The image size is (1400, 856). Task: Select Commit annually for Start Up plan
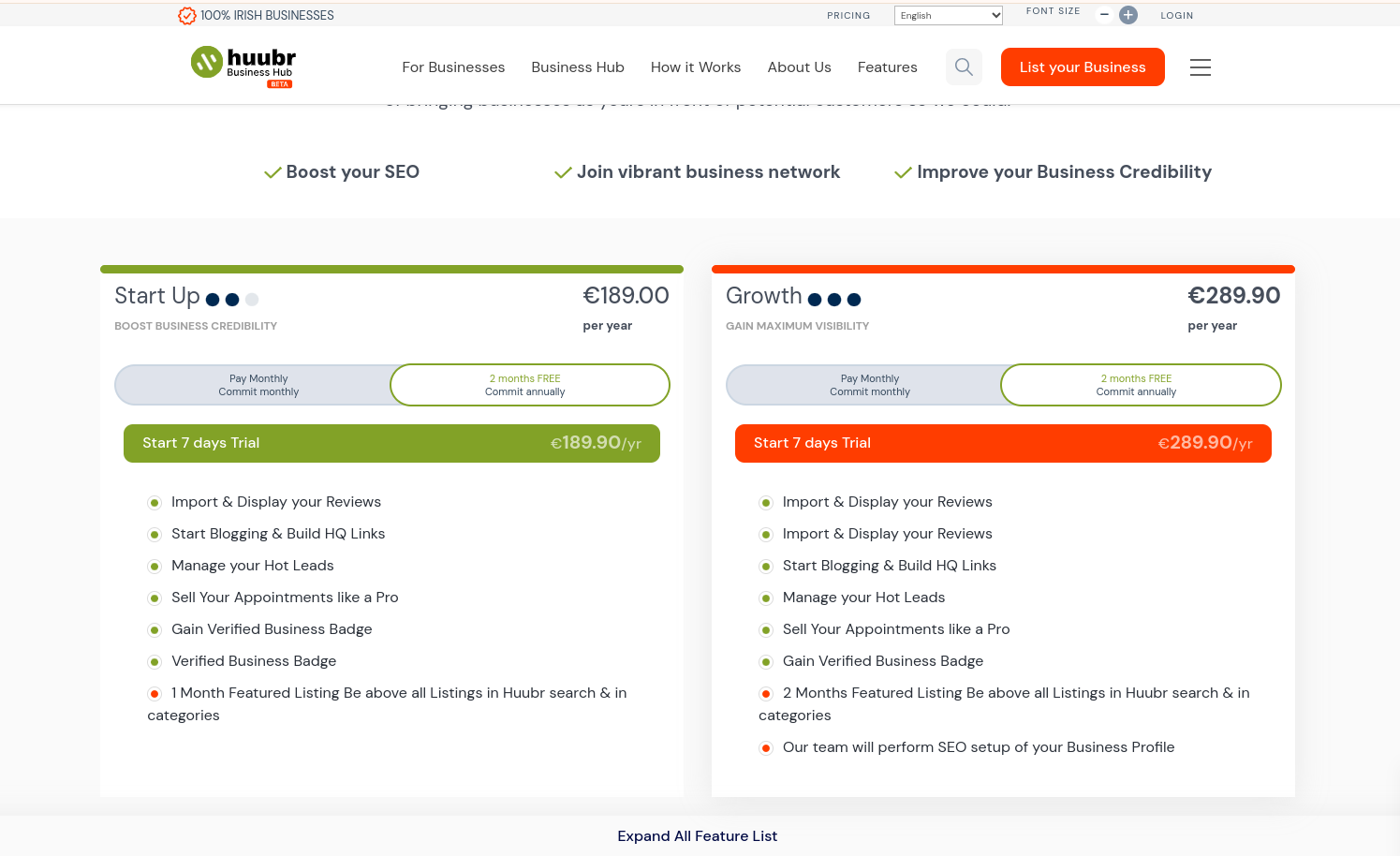pos(530,385)
